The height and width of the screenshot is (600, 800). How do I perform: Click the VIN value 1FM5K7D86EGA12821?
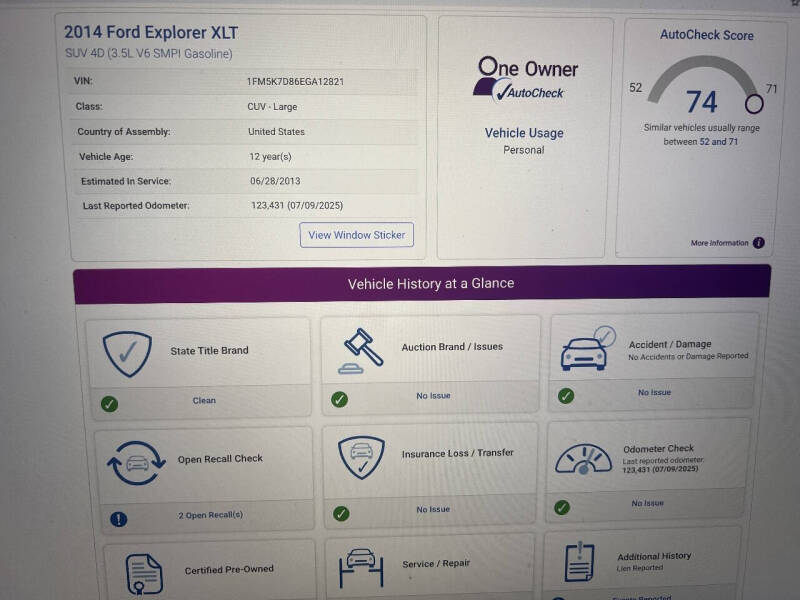click(x=295, y=82)
